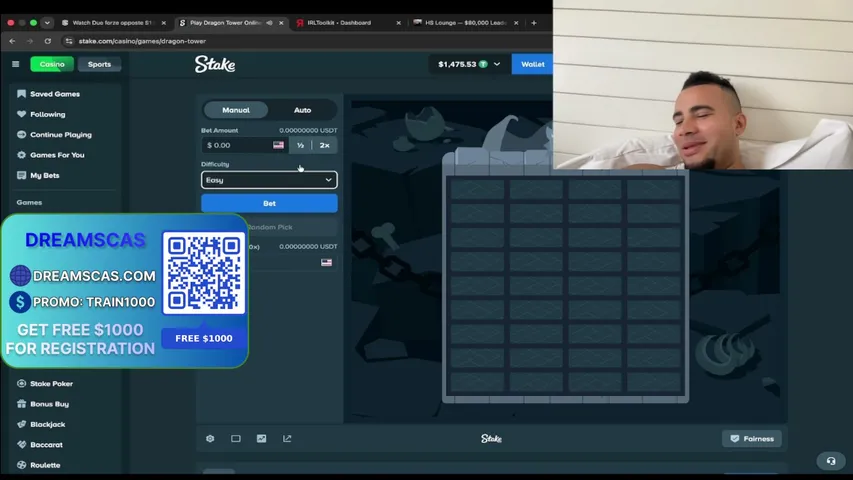This screenshot has height=480, width=853.
Task: Click the Games For You icon
Action: coord(21,155)
